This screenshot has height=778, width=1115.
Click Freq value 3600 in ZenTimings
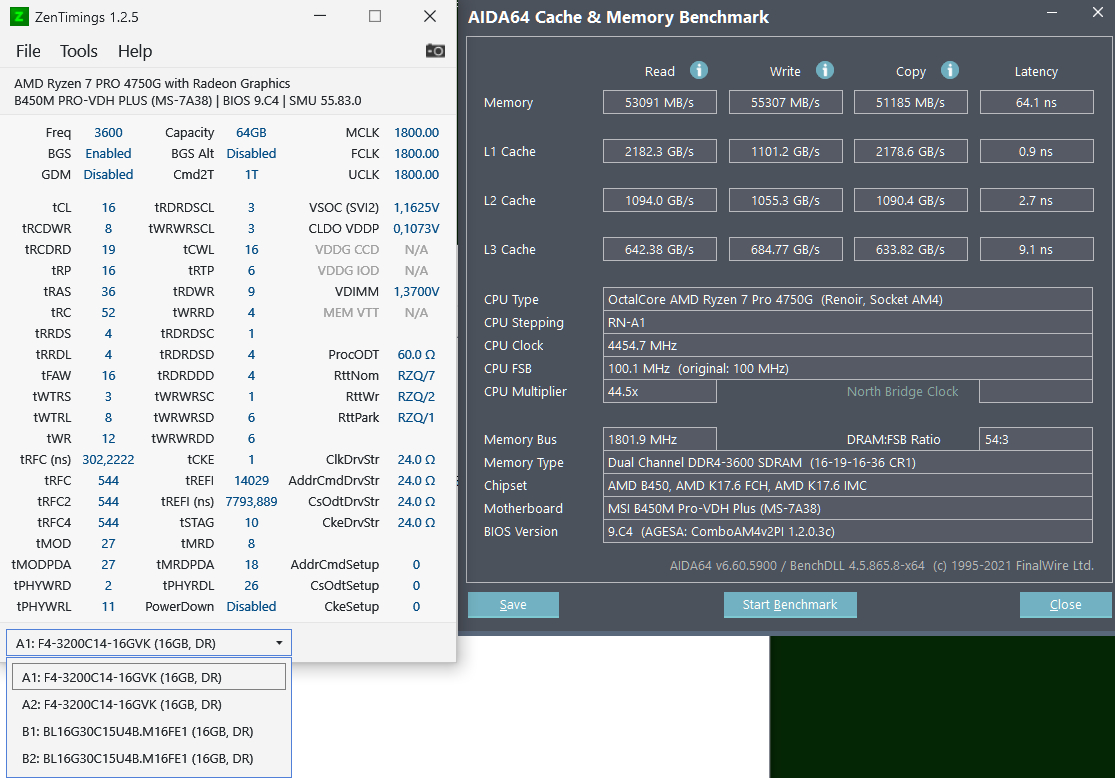[108, 132]
